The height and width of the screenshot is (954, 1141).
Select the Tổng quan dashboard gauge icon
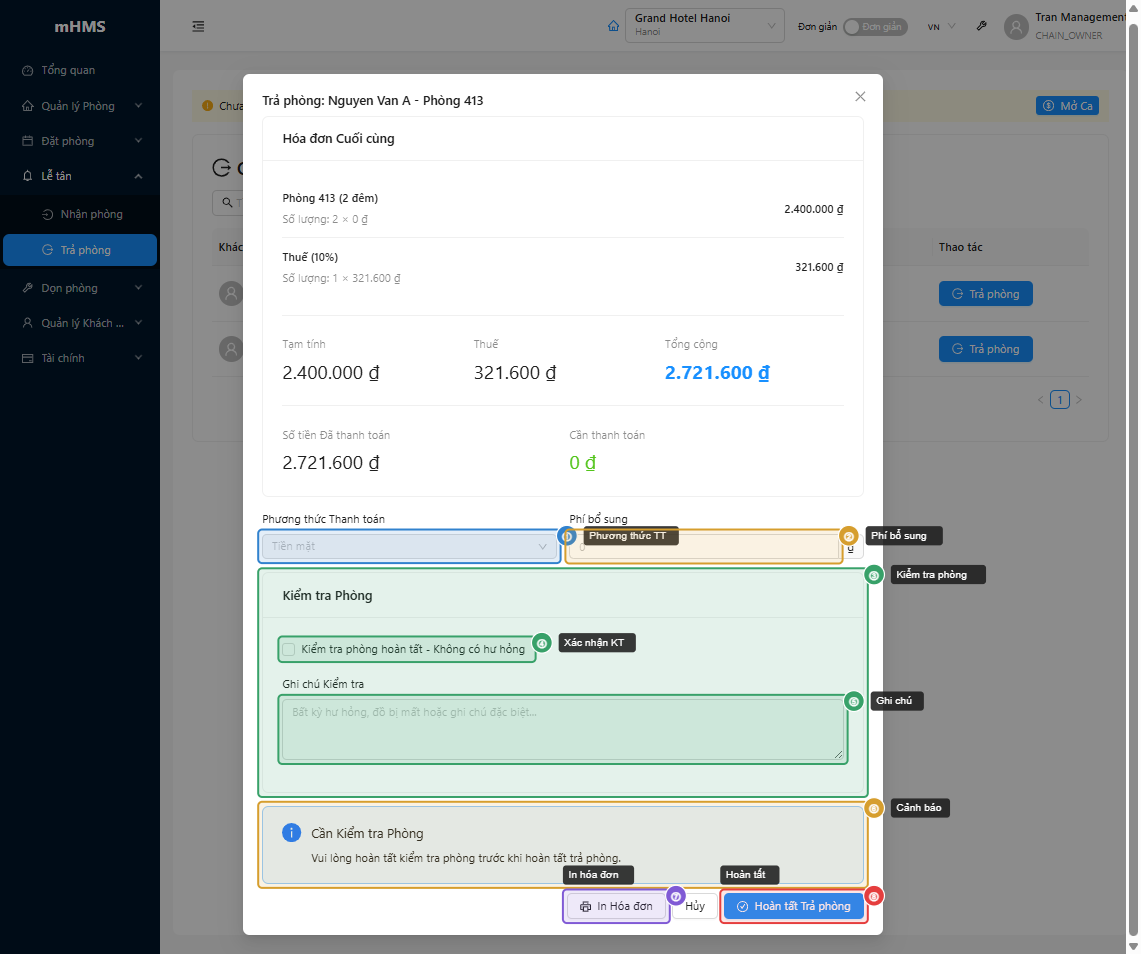26,70
